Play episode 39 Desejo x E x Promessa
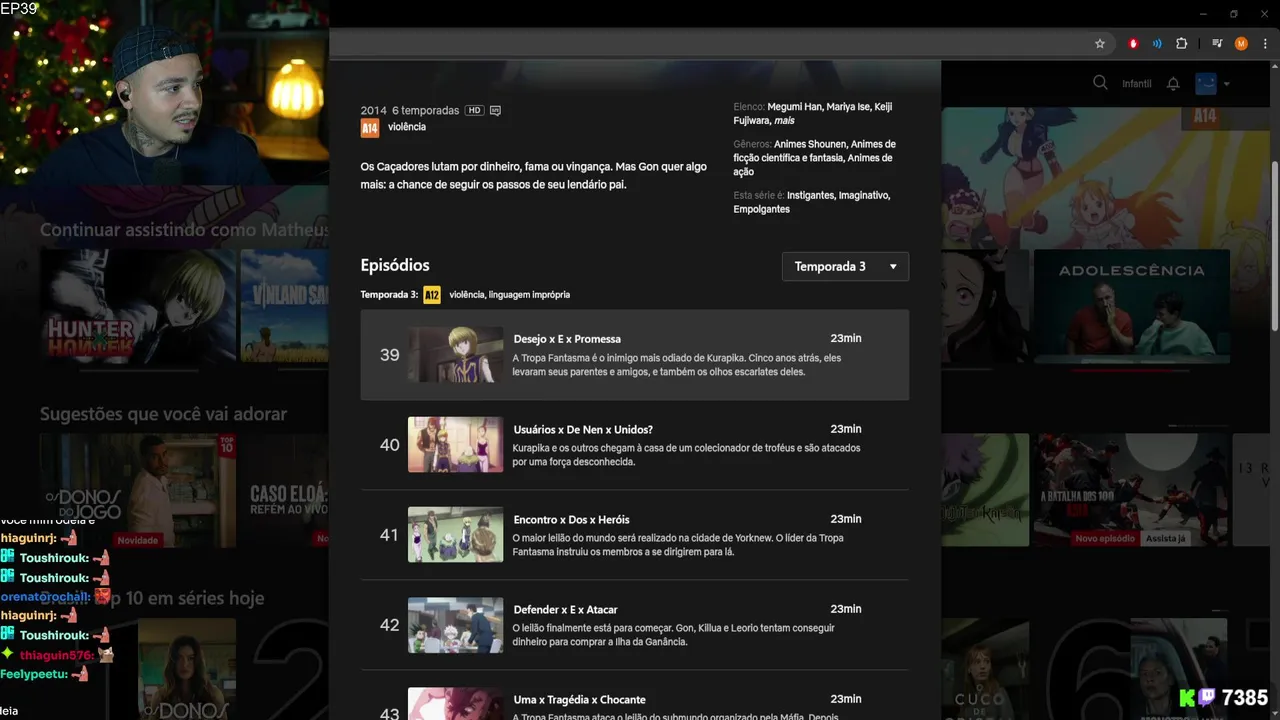Viewport: 1280px width, 720px height. click(x=634, y=355)
